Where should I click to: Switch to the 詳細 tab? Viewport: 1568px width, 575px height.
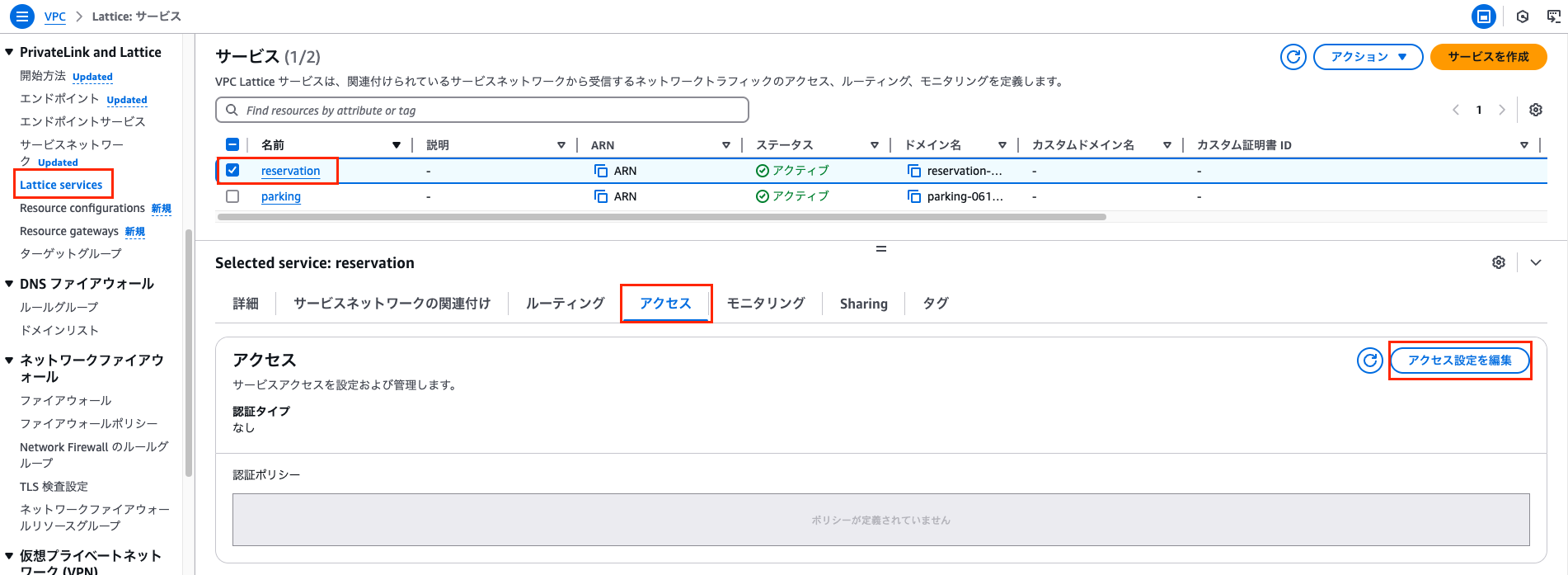246,304
